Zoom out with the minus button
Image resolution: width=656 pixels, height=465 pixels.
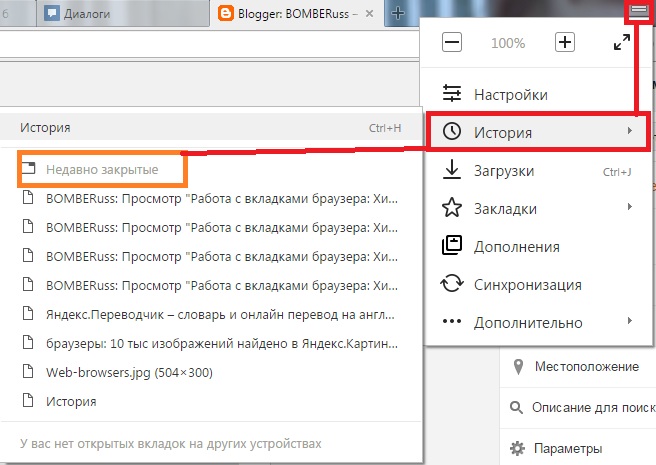(452, 42)
